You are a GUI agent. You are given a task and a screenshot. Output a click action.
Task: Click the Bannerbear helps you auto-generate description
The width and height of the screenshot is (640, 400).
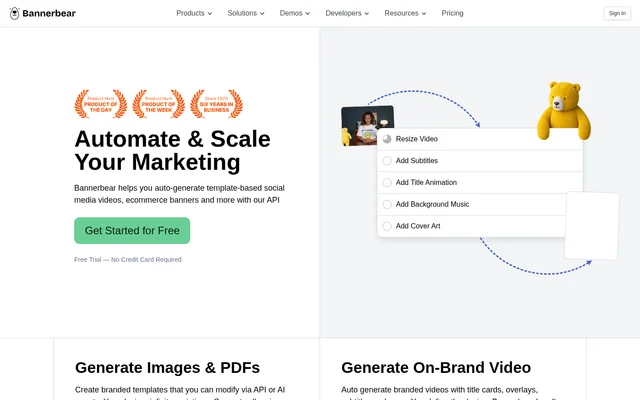coord(179,194)
